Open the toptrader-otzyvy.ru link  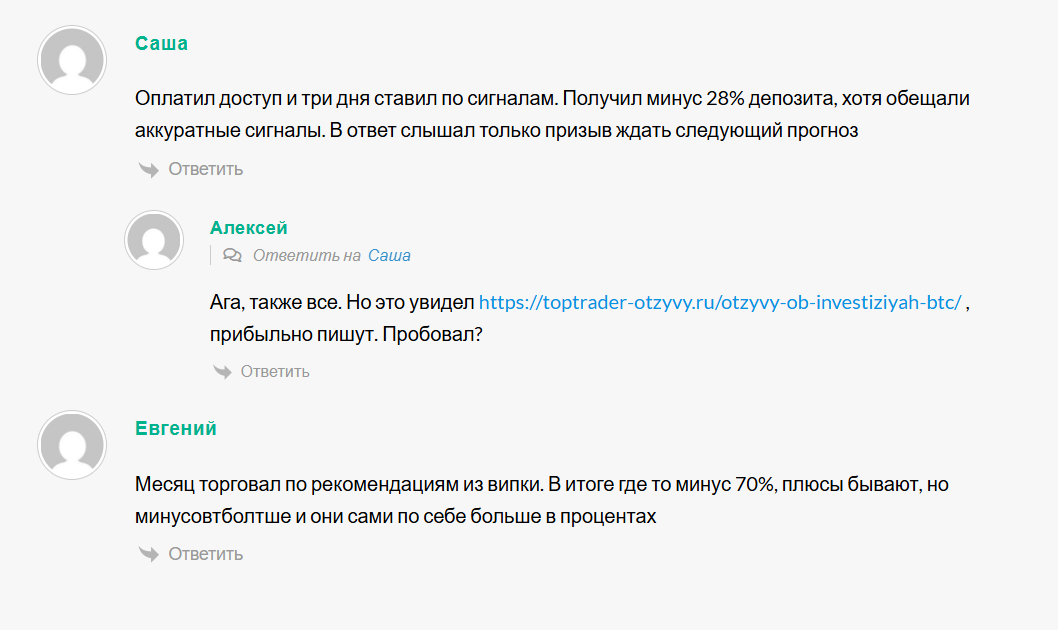720,303
